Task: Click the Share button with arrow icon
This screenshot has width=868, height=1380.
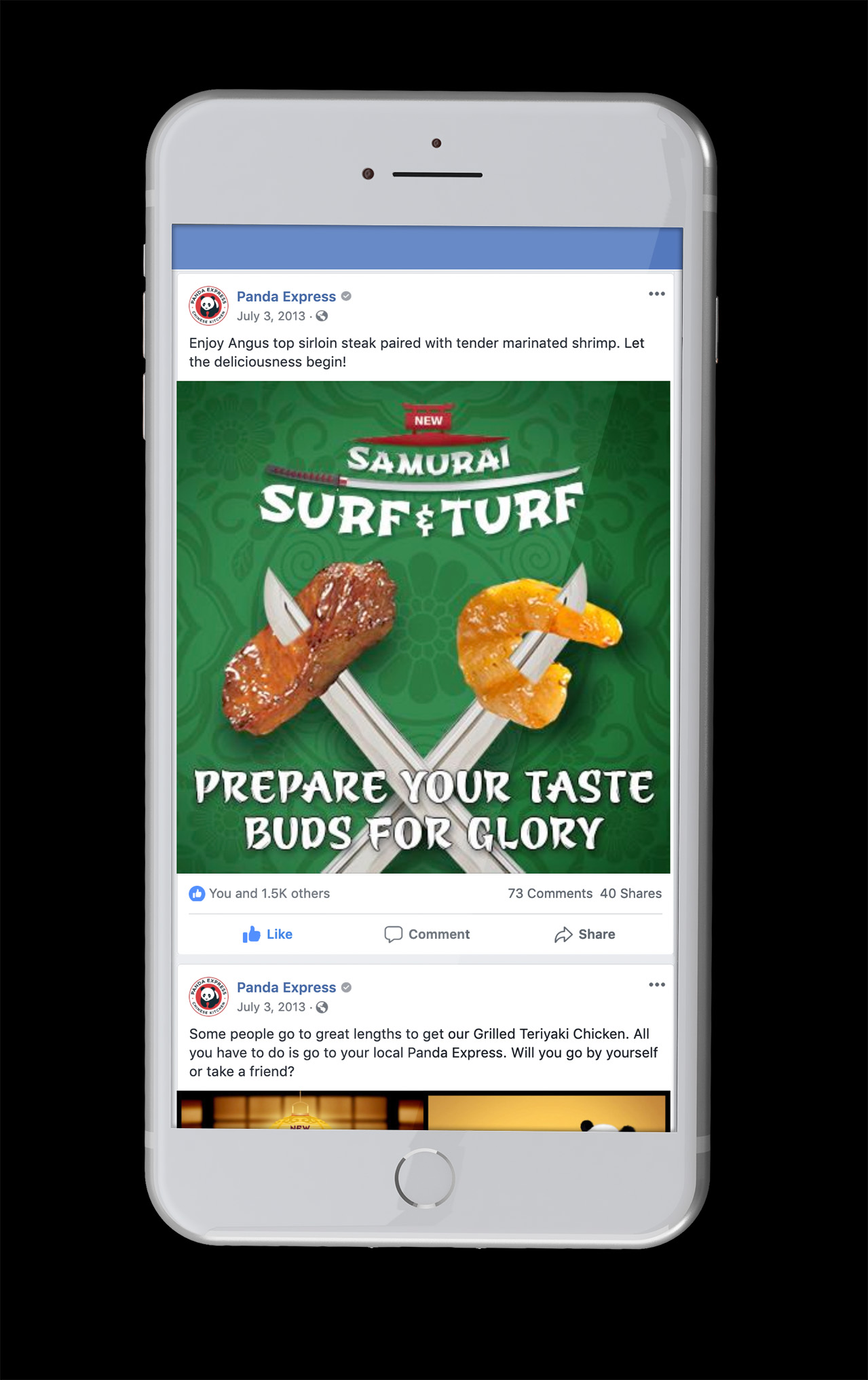Action: (x=584, y=935)
